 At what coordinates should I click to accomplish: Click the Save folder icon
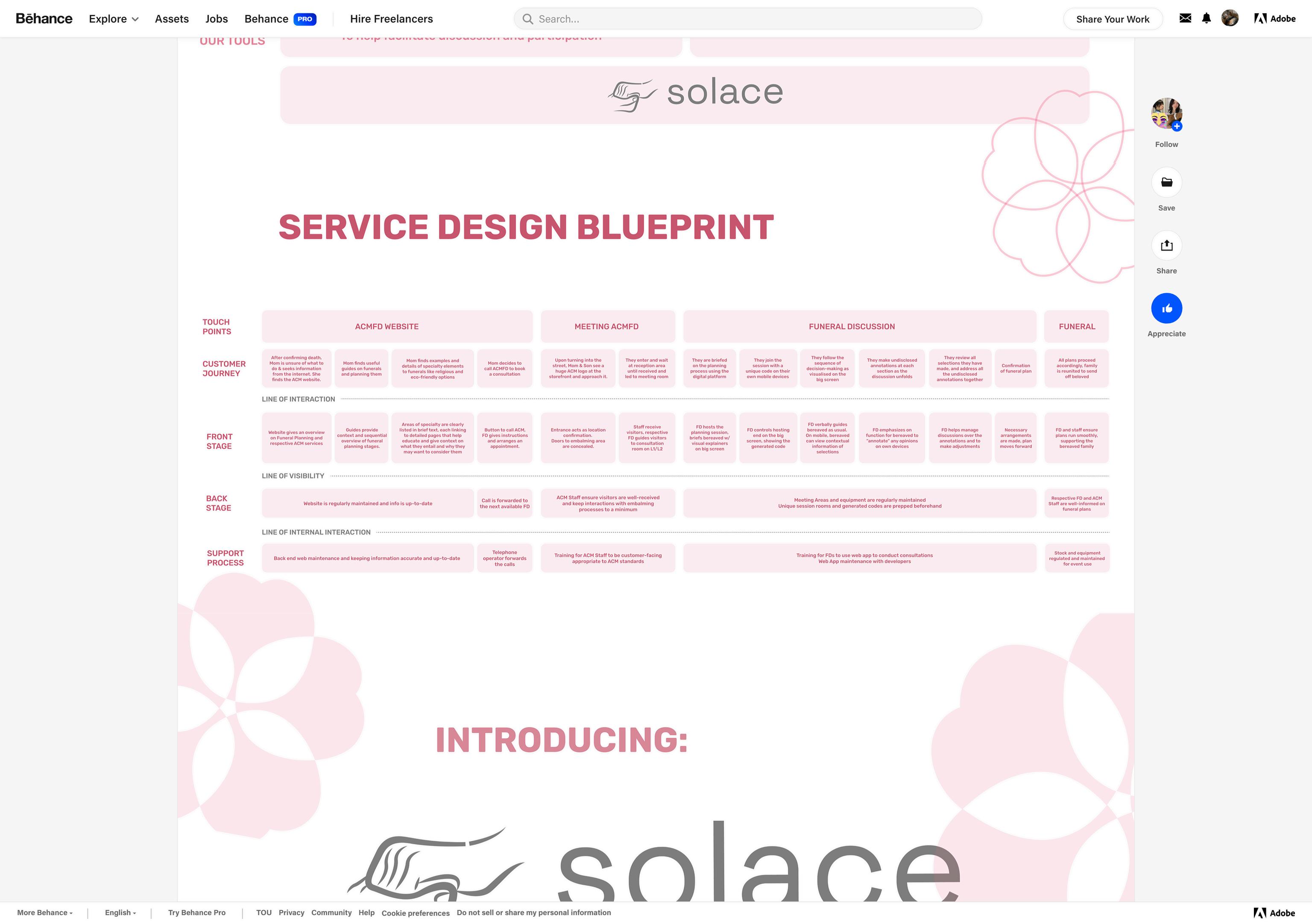[x=1166, y=182]
